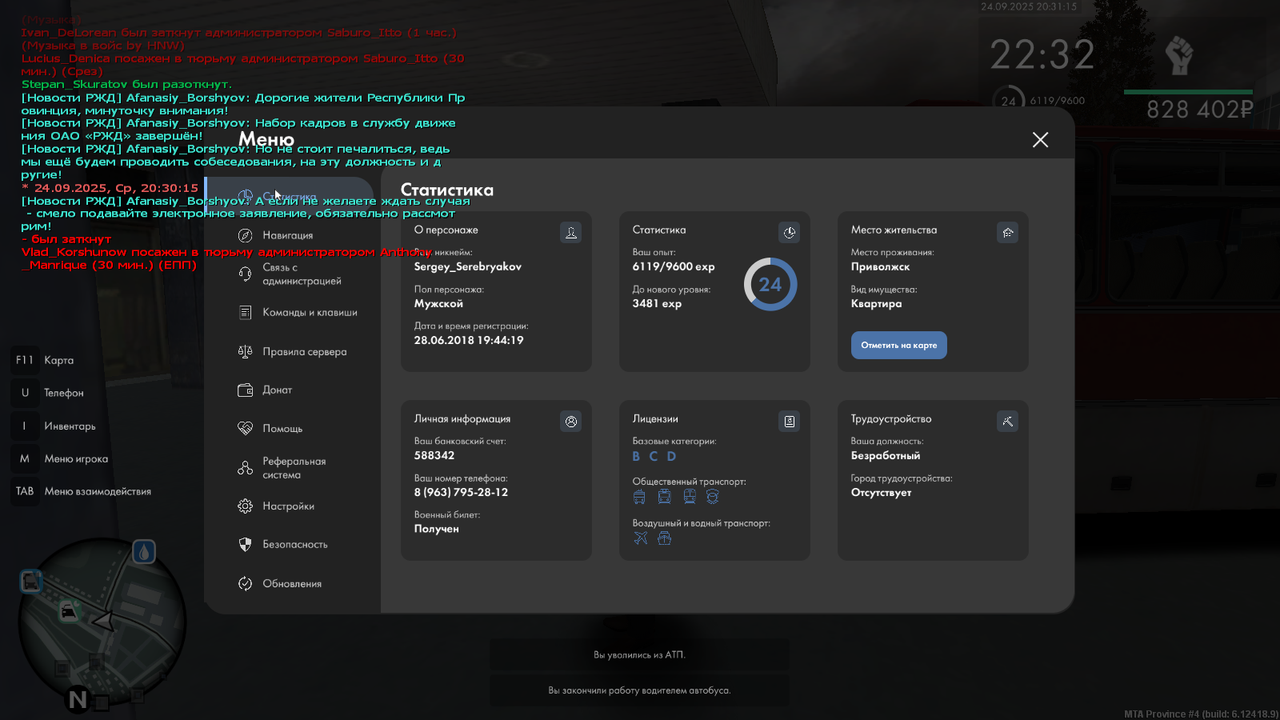Click the fourth public transport license icon
Image resolution: width=1280 pixels, height=720 pixels.
pos(712,497)
